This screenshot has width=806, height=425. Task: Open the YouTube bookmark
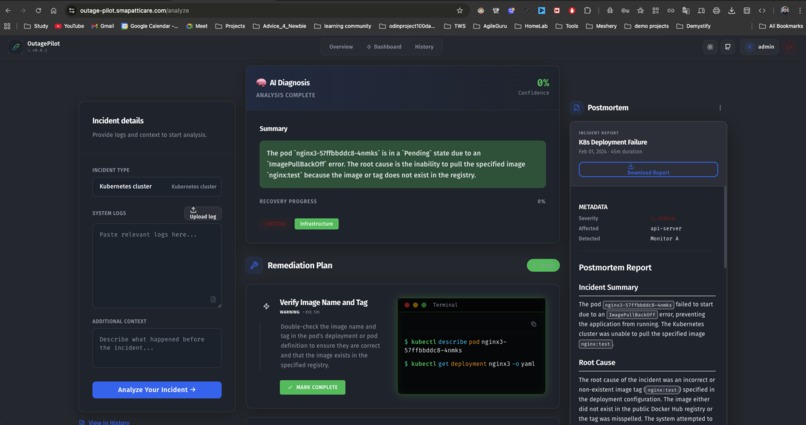coord(69,26)
